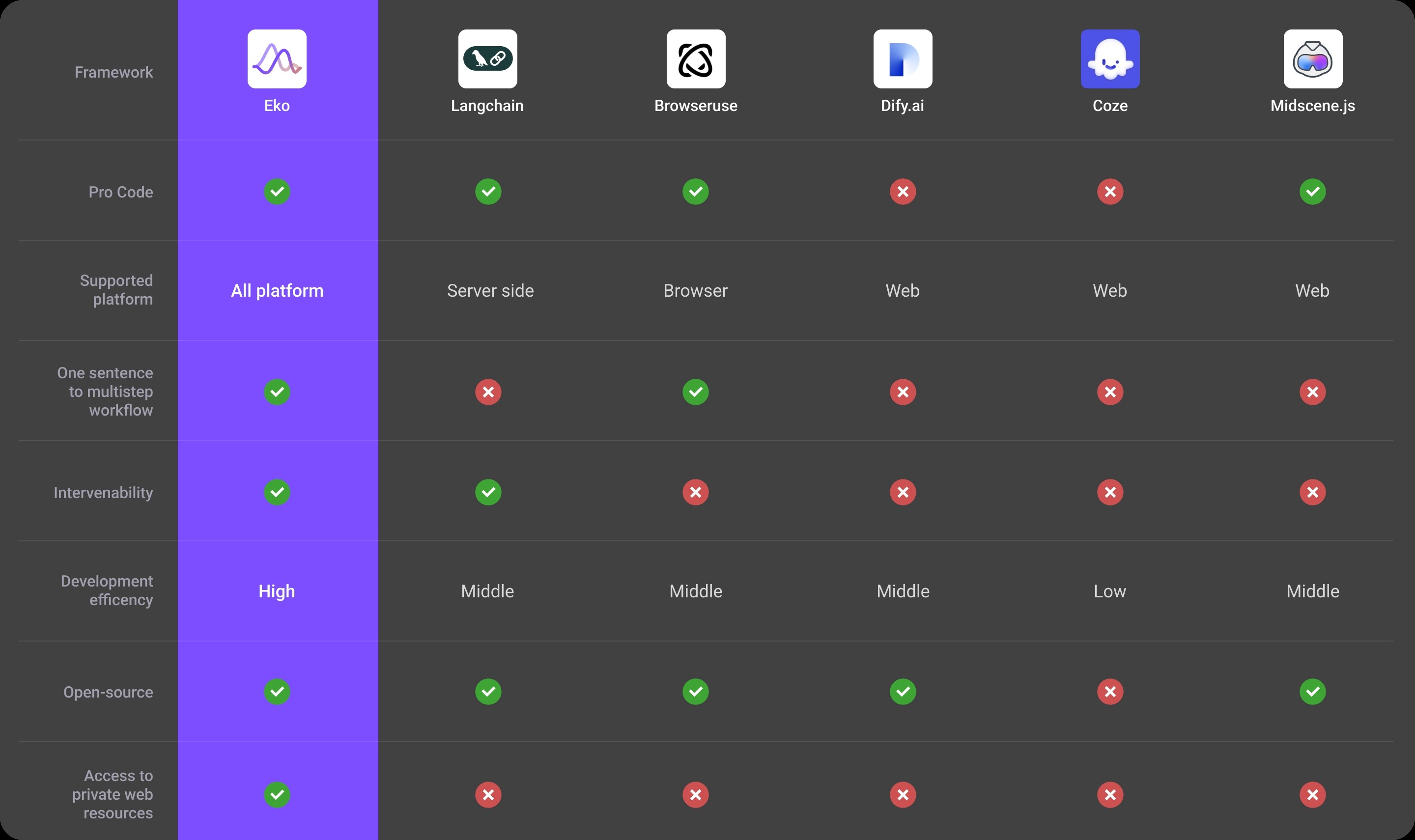1415x840 pixels.
Task: Click the 'All platform' text under Eko
Action: [277, 290]
